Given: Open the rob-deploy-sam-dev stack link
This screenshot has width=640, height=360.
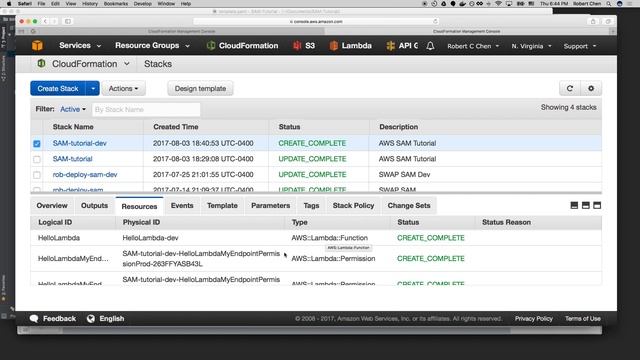Looking at the screenshot, I should pyautogui.click(x=85, y=174).
